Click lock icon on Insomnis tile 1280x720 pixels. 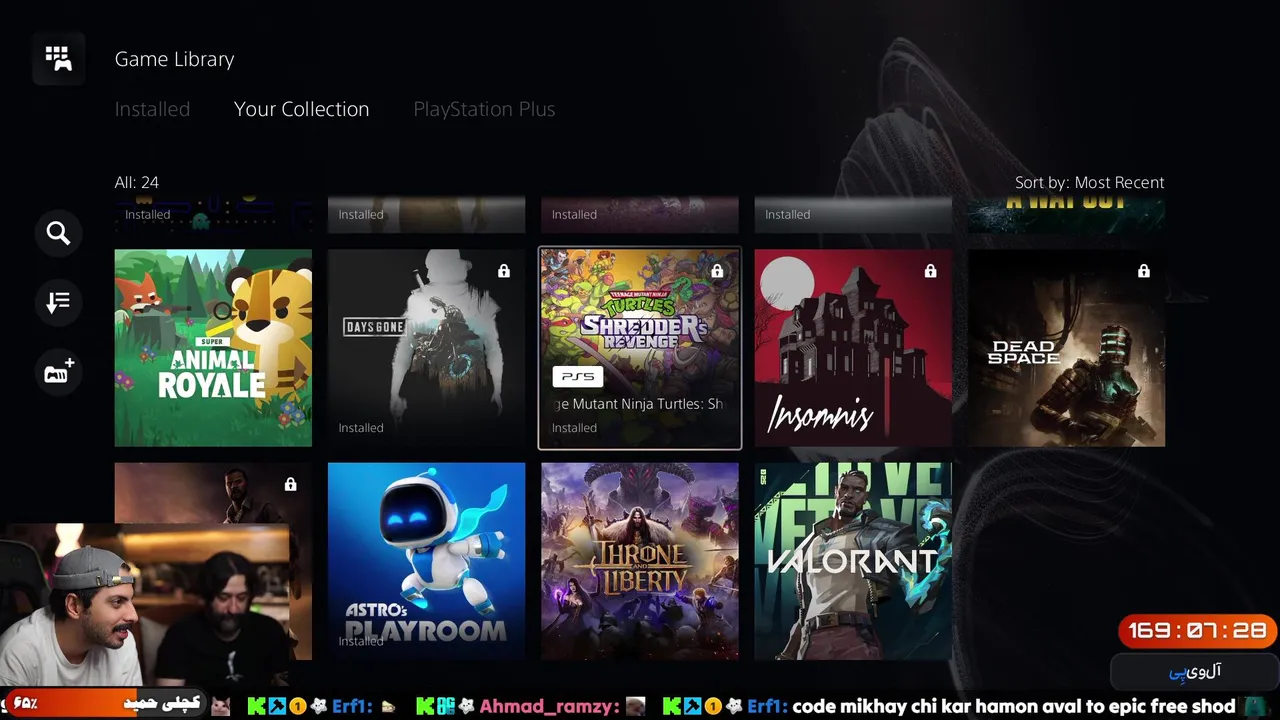pos(931,271)
